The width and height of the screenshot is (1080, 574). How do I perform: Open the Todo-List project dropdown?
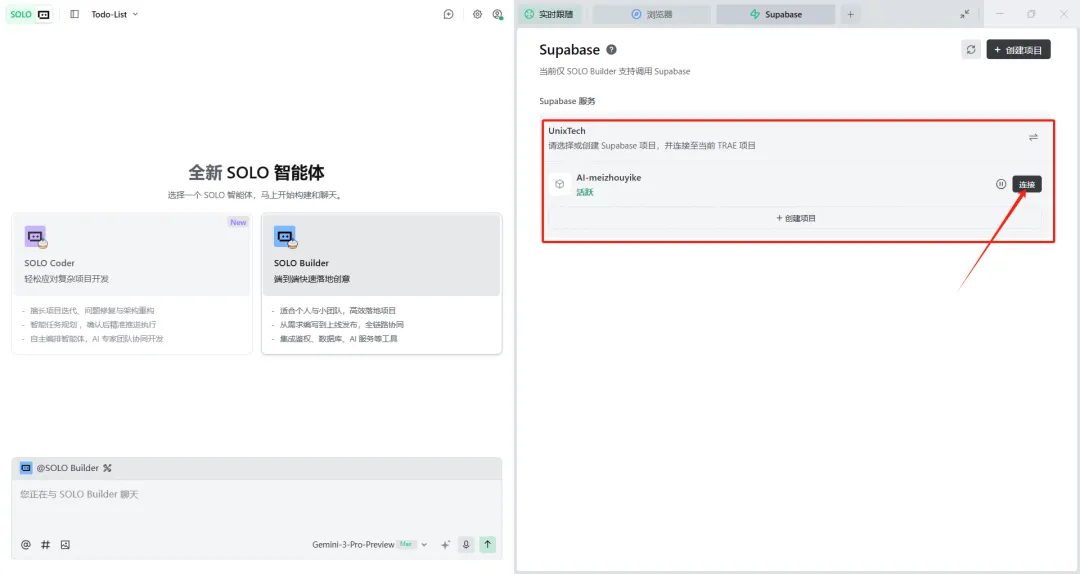pyautogui.click(x=114, y=14)
